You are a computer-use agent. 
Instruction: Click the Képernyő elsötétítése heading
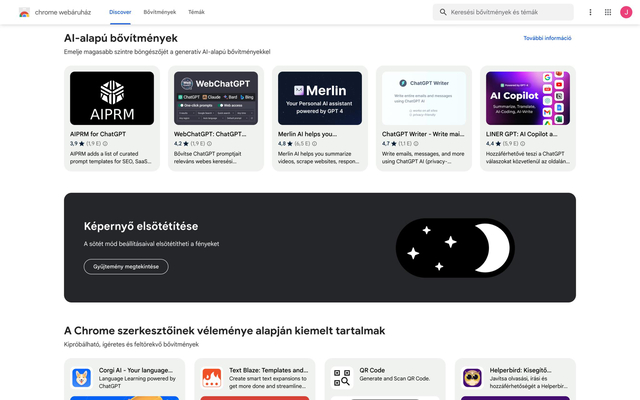click(x=141, y=226)
